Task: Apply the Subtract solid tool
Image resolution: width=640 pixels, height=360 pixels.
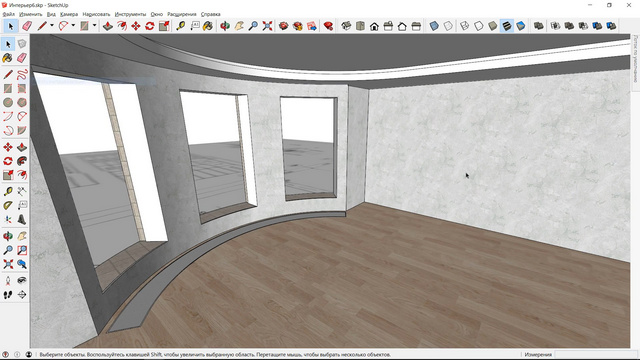Action: [x=583, y=26]
